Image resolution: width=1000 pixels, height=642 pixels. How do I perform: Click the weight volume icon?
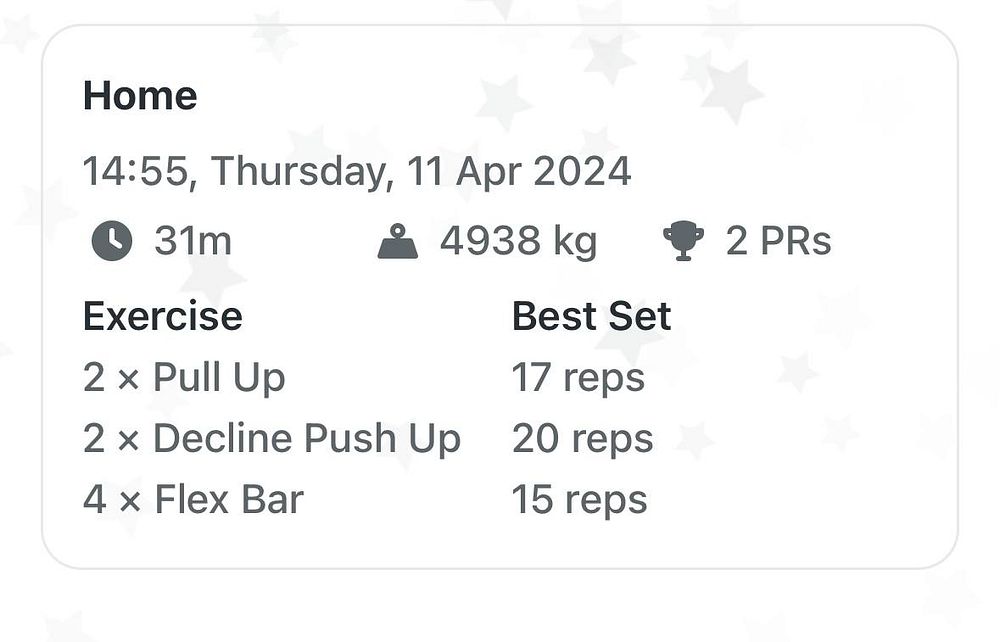click(x=398, y=241)
